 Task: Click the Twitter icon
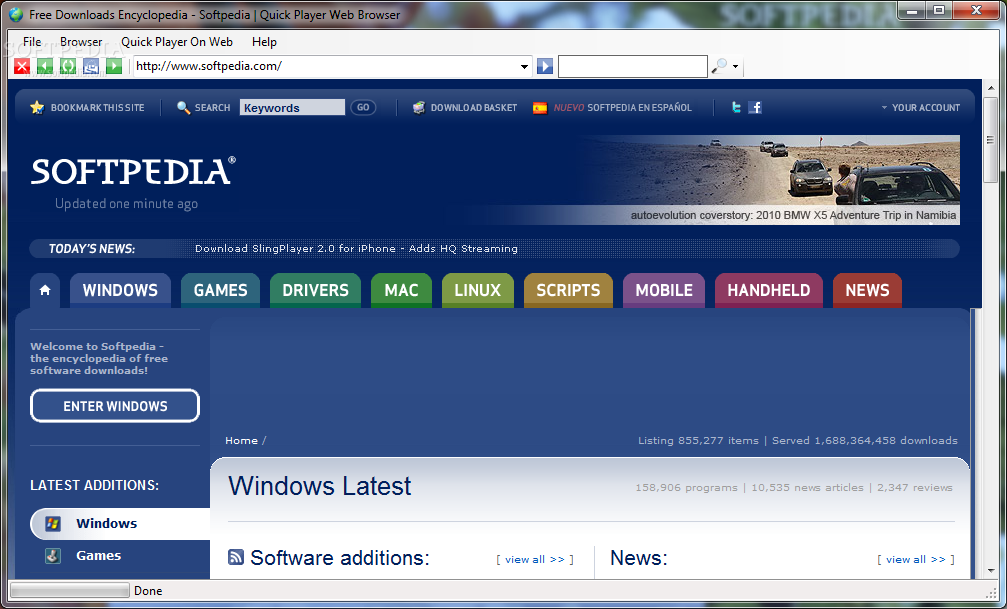736,107
